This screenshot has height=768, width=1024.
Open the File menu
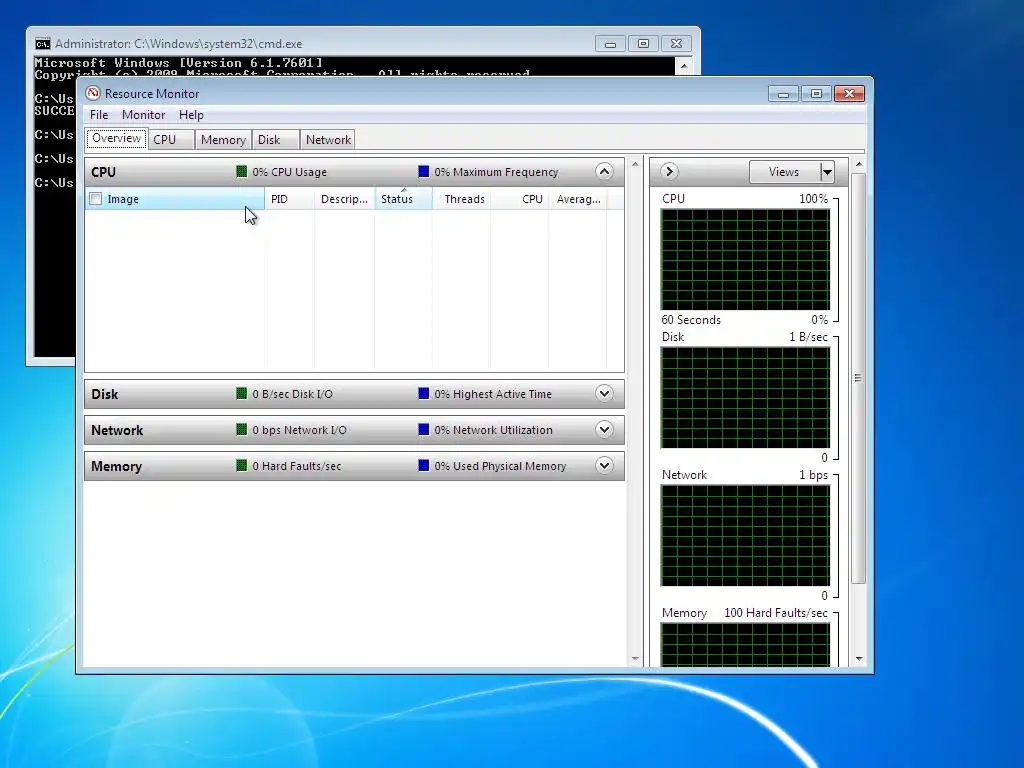99,115
